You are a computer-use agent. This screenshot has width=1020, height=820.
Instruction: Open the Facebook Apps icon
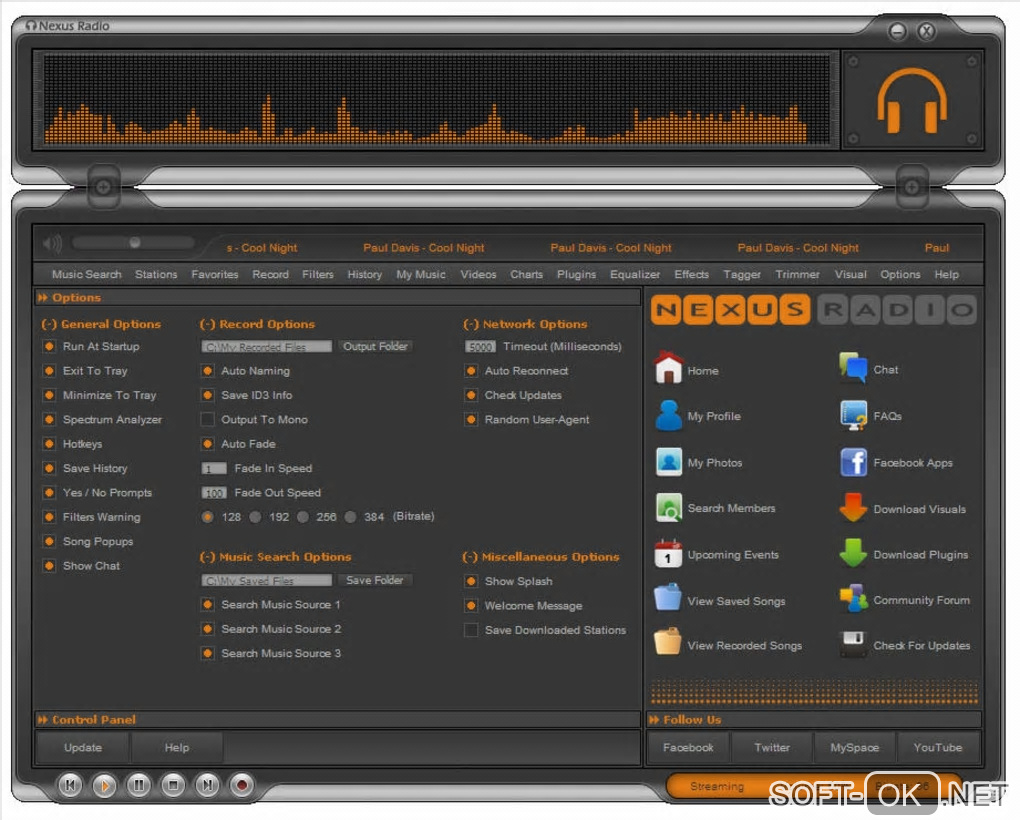[x=853, y=462]
